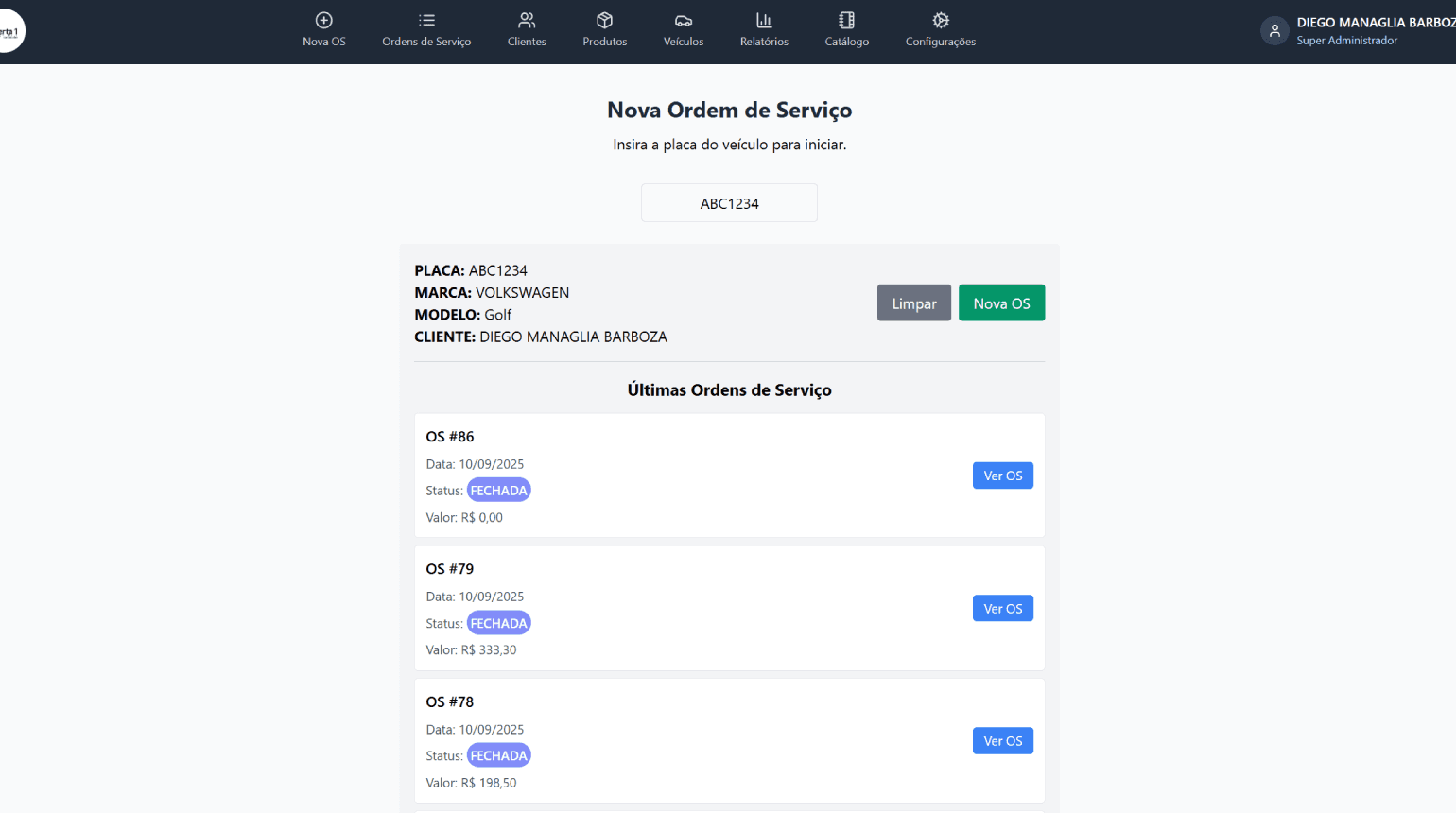Click Ver OS for OS #78
Image resolution: width=1456 pixels, height=813 pixels.
click(x=1002, y=741)
